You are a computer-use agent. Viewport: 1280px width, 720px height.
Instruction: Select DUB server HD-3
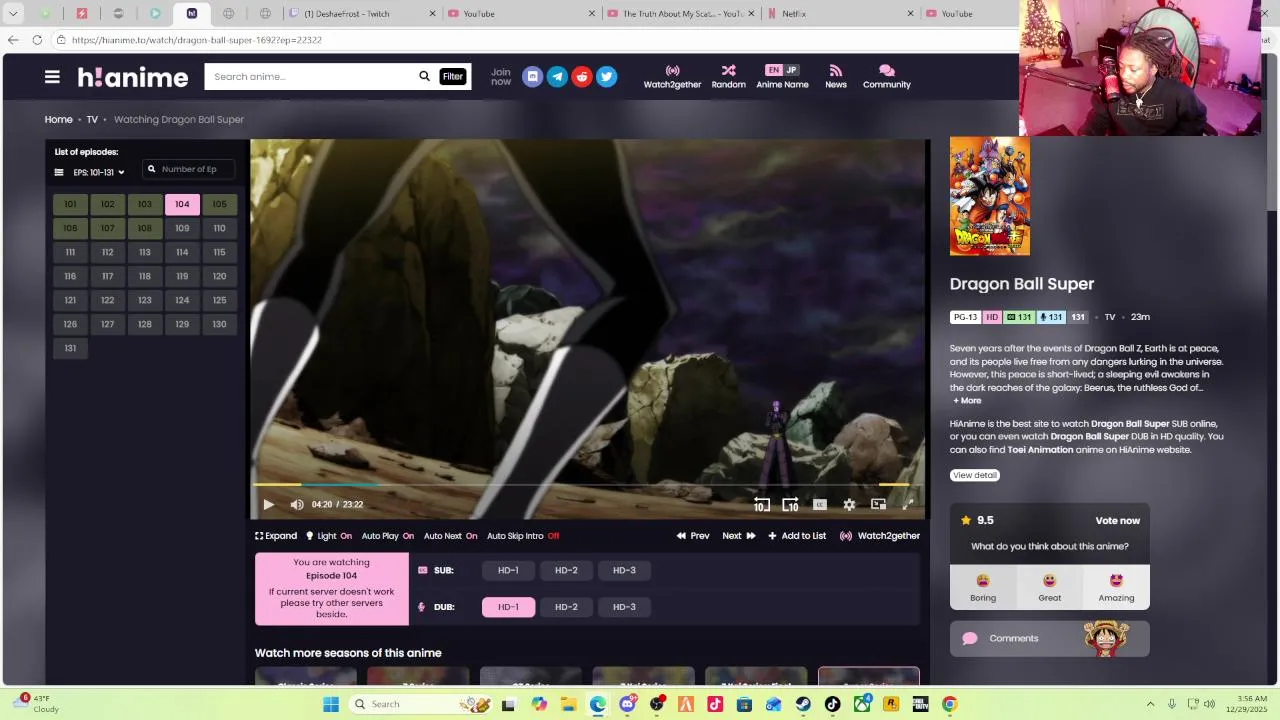624,607
